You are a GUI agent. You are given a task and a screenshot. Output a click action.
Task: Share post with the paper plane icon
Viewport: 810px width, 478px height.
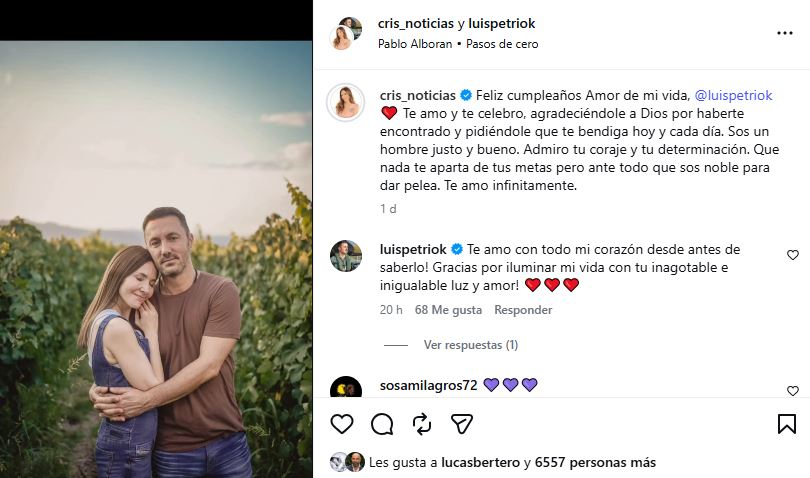(461, 424)
